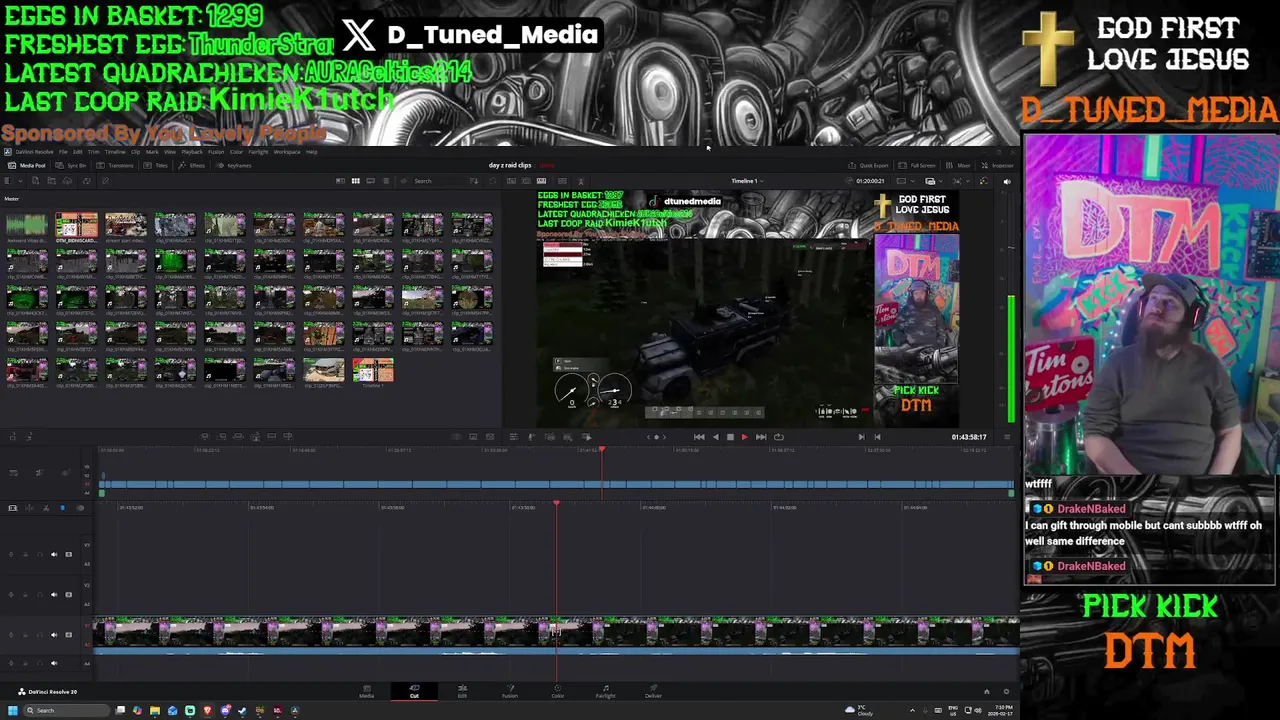The height and width of the screenshot is (720, 1280).
Task: Switch to the Edit page tab
Action: pyautogui.click(x=462, y=691)
